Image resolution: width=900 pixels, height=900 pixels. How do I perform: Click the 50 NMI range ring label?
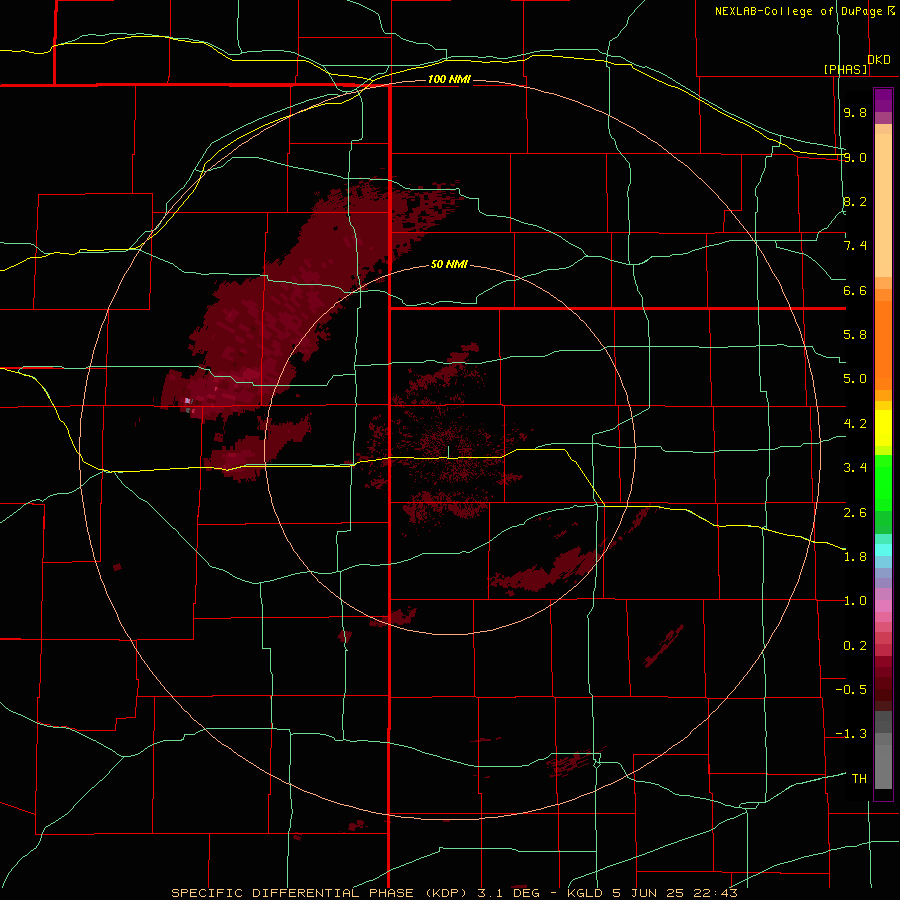[x=449, y=264]
